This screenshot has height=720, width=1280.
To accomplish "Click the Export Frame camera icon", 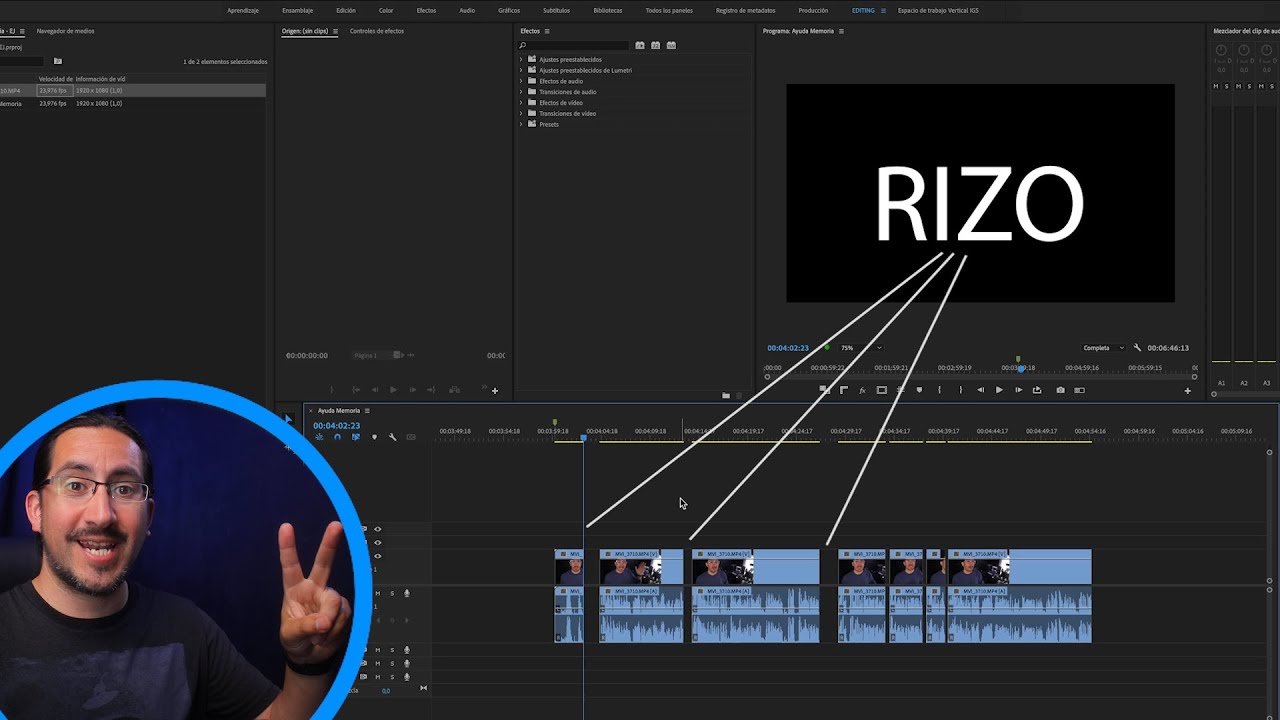I will pos(1060,390).
